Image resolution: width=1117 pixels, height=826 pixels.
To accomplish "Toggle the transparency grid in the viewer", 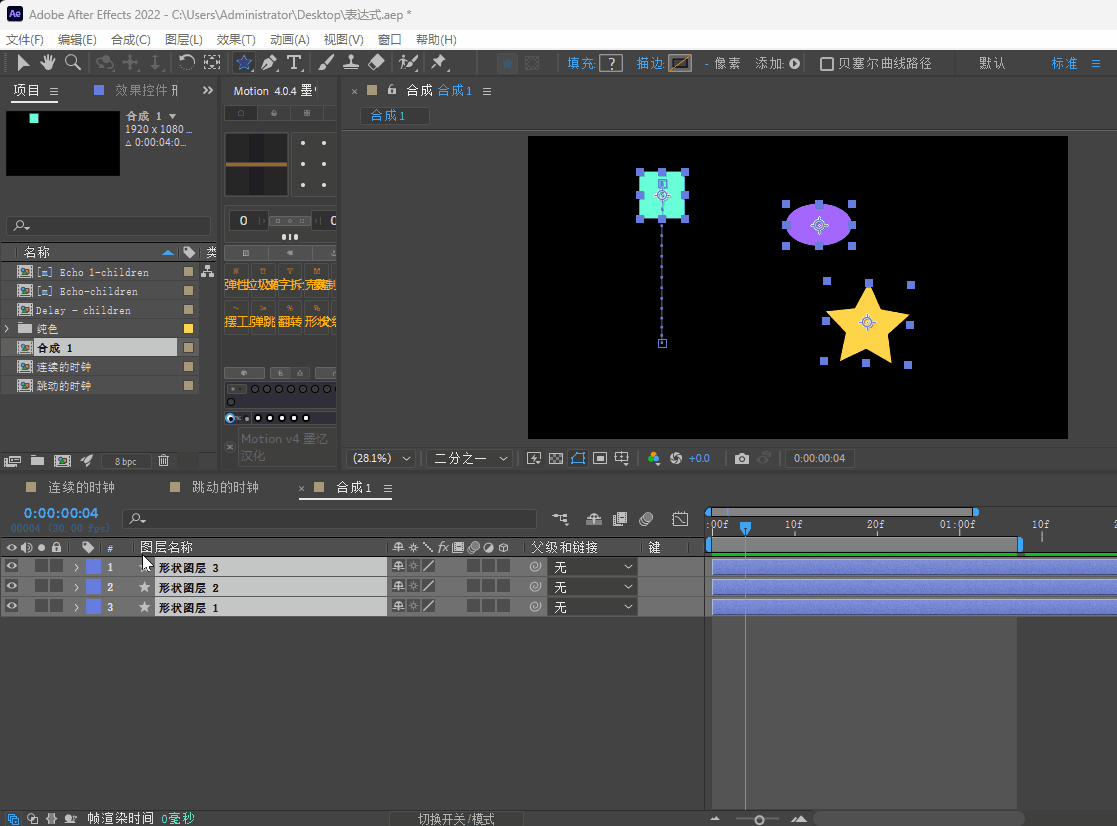I will coord(556,458).
